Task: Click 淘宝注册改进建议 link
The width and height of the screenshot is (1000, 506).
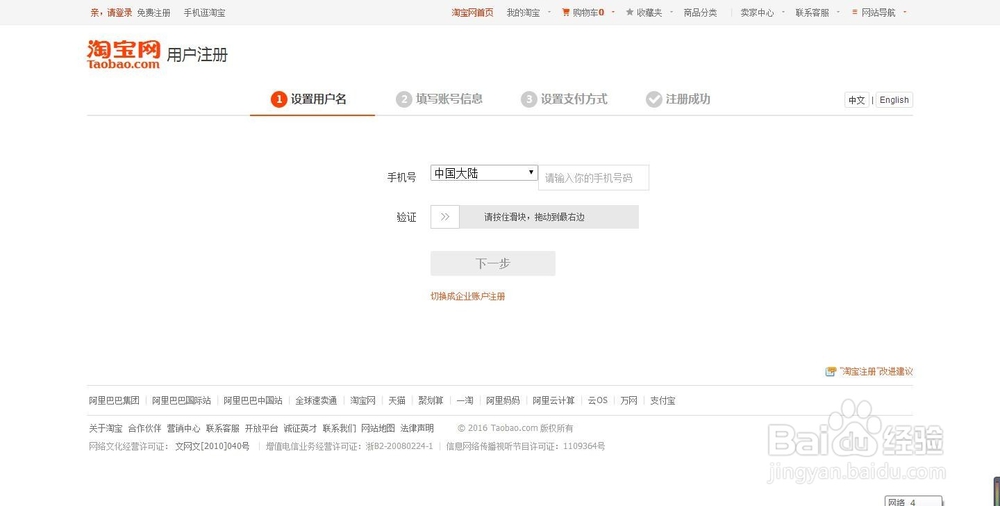Action: pyautogui.click(x=876, y=371)
